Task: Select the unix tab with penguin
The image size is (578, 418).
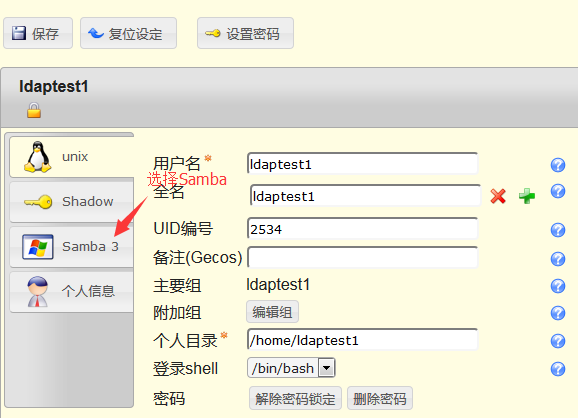Action: point(72,157)
